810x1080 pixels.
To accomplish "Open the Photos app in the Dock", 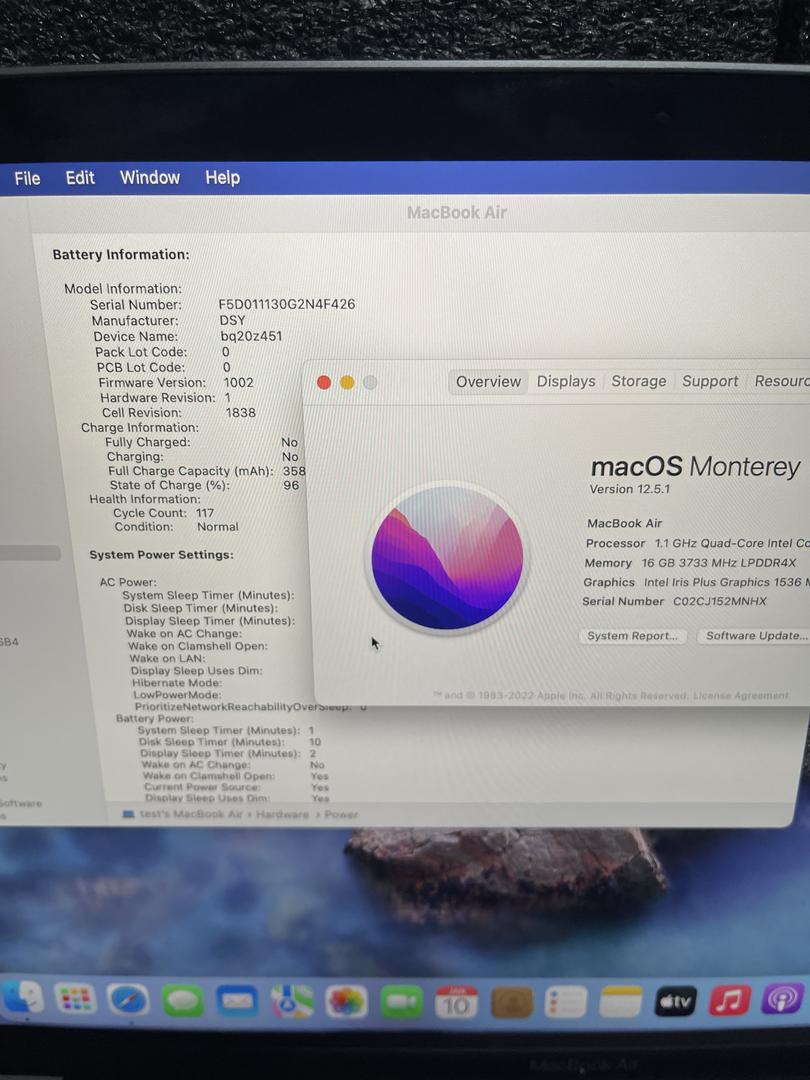I will click(346, 1002).
